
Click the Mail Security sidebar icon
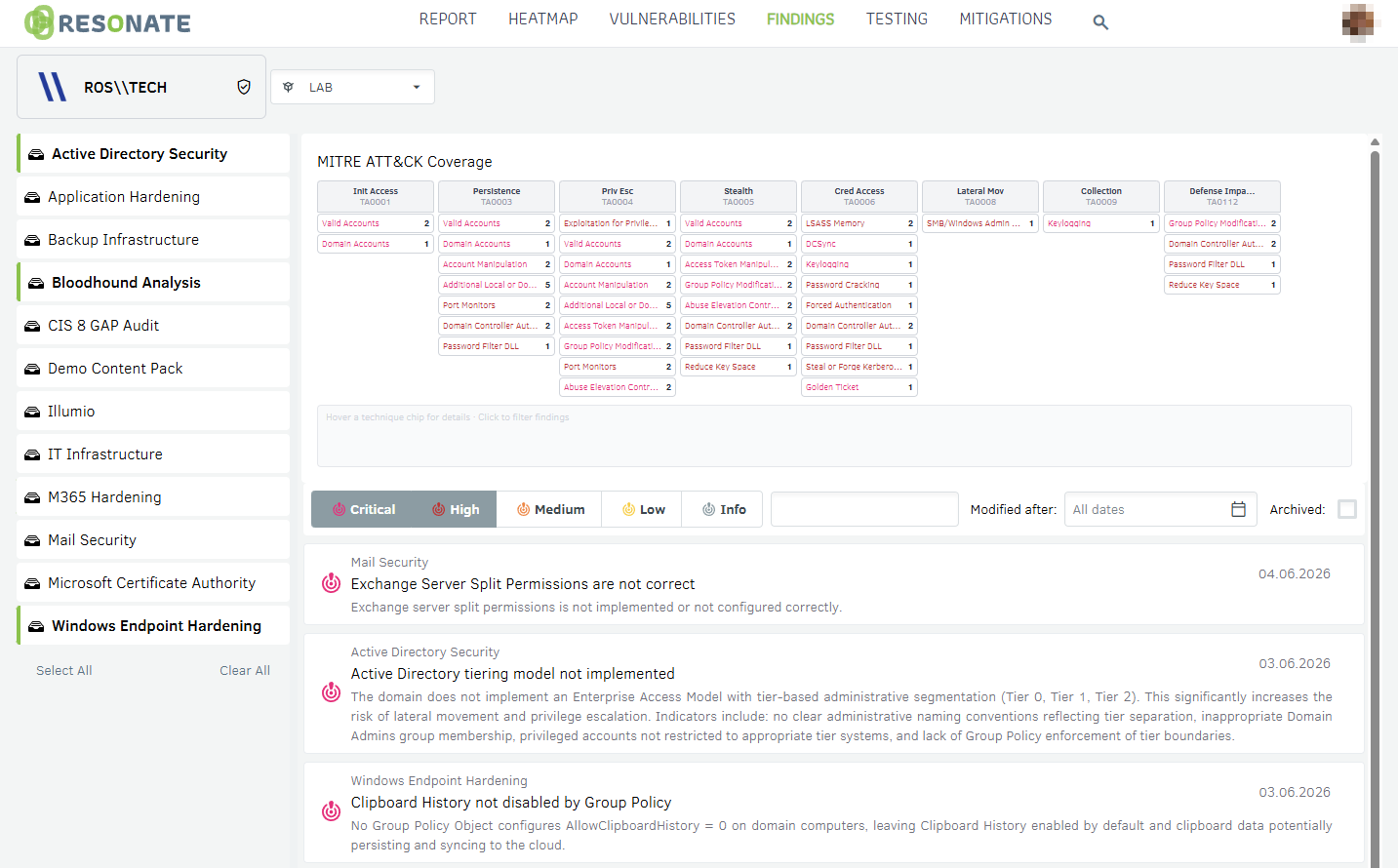(x=32, y=540)
